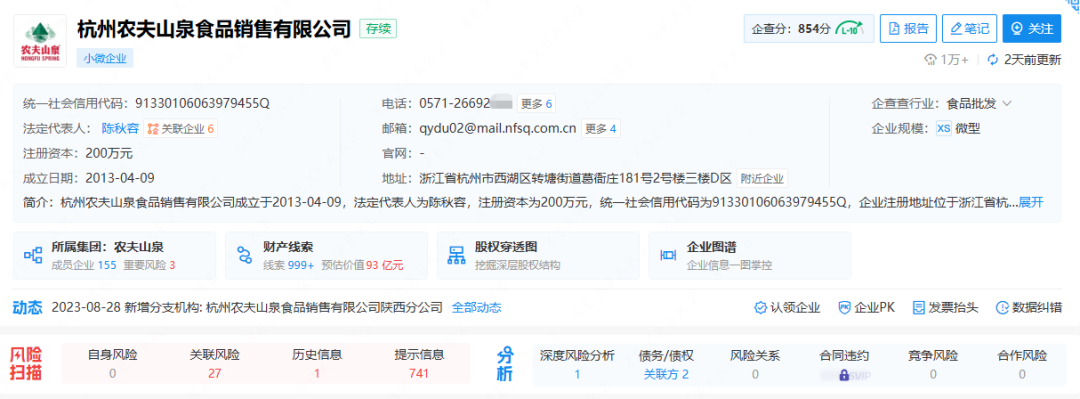Click the L-10 rating gauge icon
The width and height of the screenshot is (1080, 399).
coord(849,29)
